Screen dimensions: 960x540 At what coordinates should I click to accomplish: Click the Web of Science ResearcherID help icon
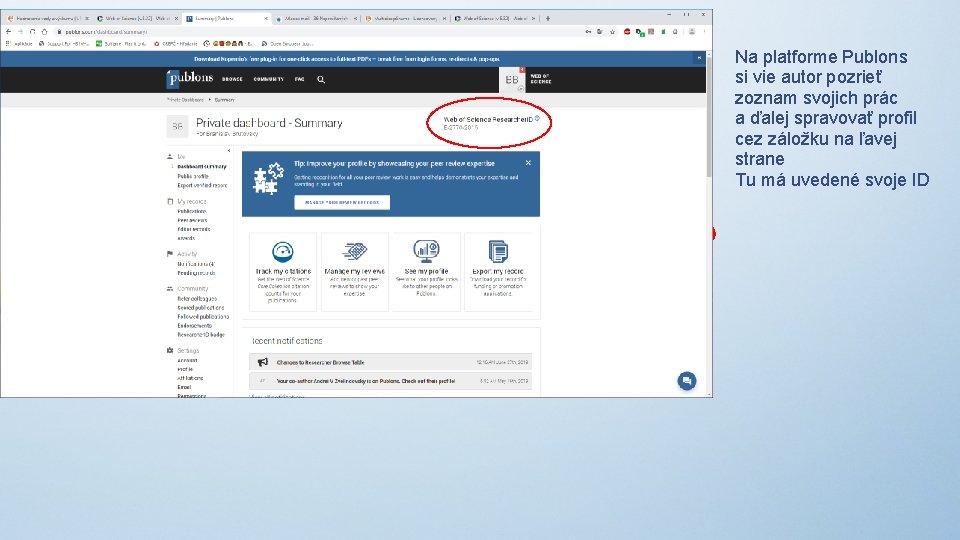[538, 118]
